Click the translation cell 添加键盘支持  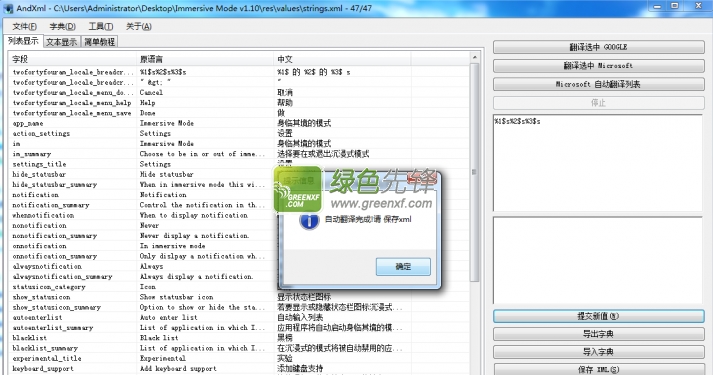click(x=300, y=369)
